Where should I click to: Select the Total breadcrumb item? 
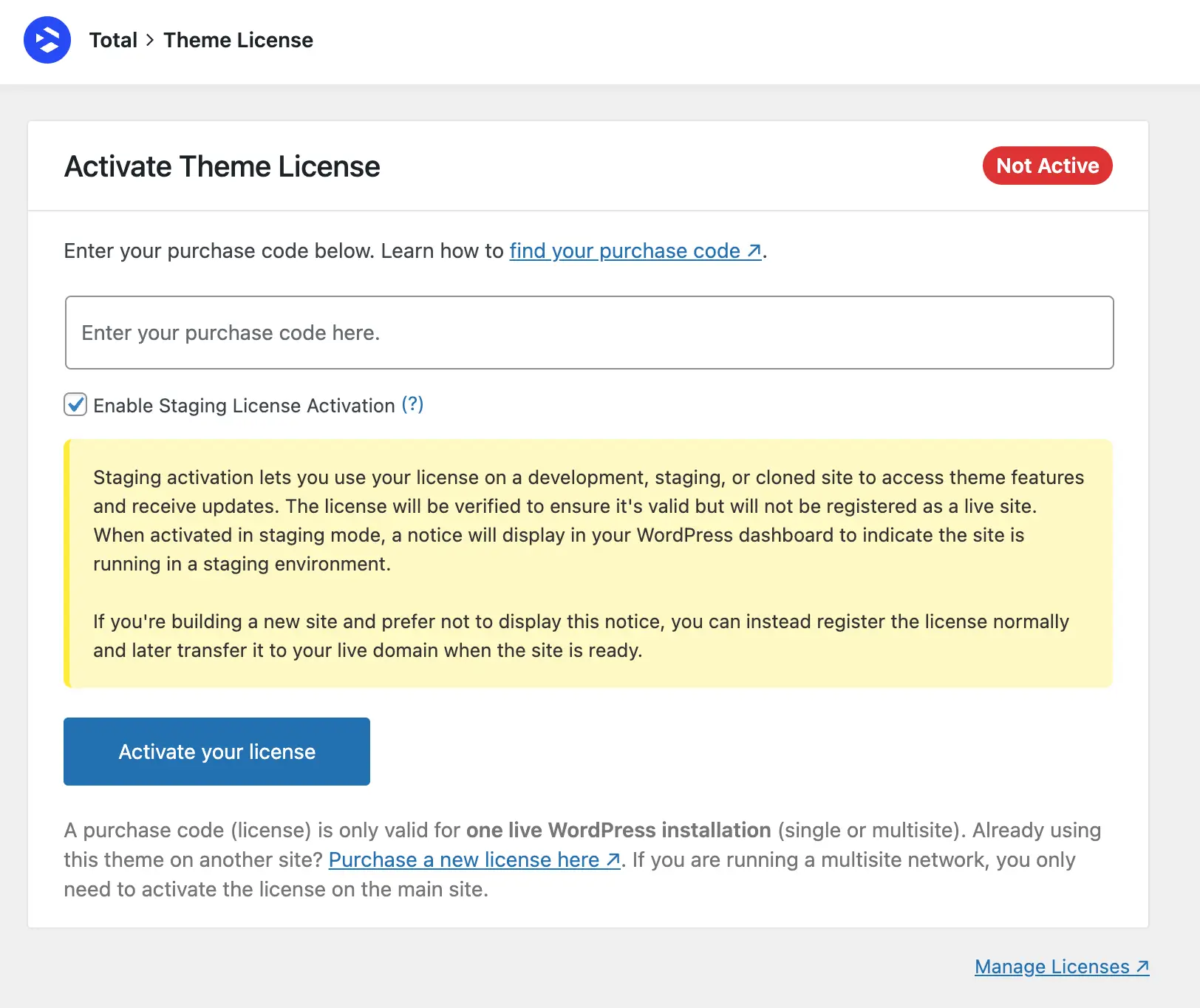point(113,40)
